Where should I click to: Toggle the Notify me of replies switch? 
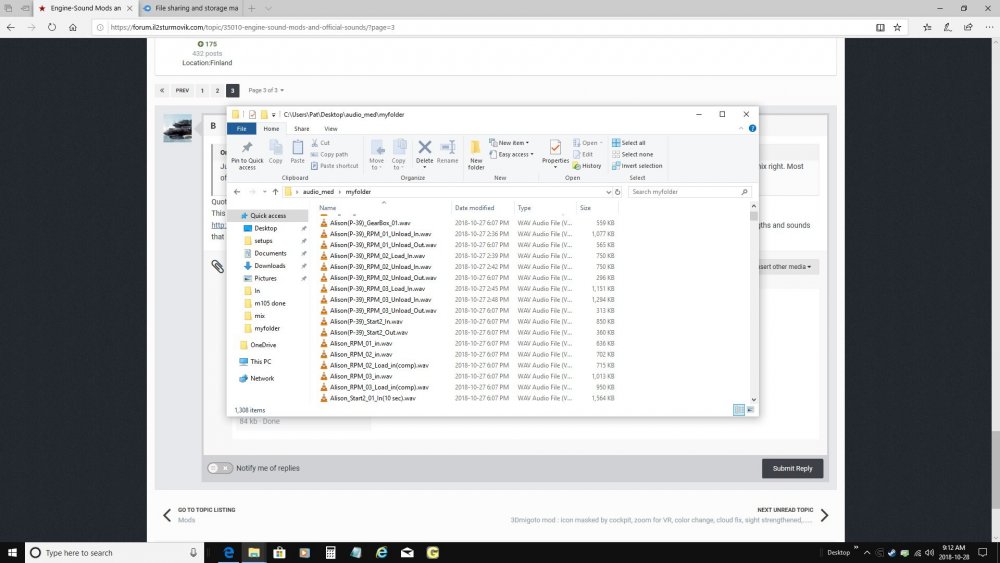(x=219, y=468)
